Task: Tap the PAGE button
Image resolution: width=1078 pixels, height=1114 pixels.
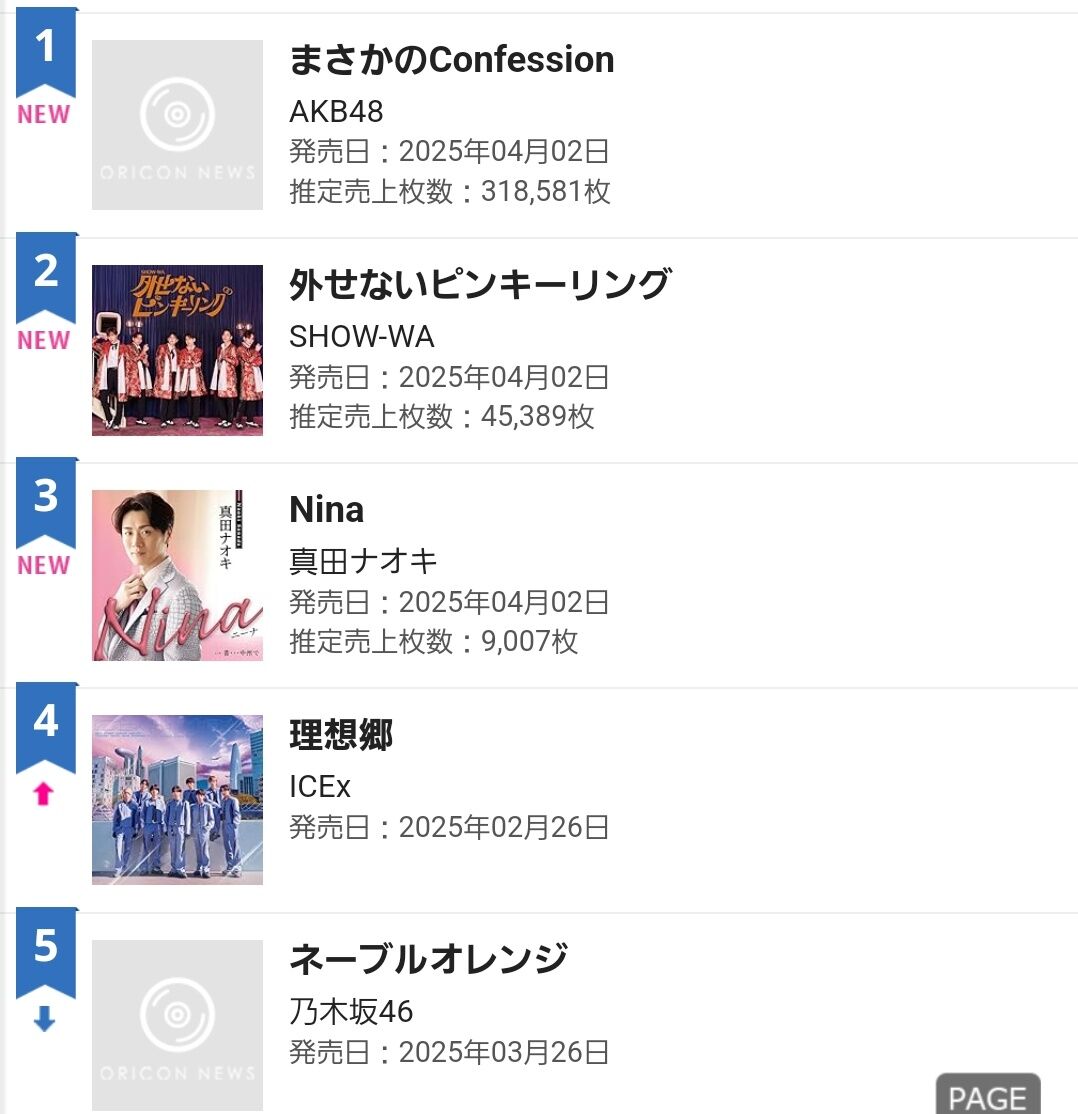Action: coord(988,1097)
